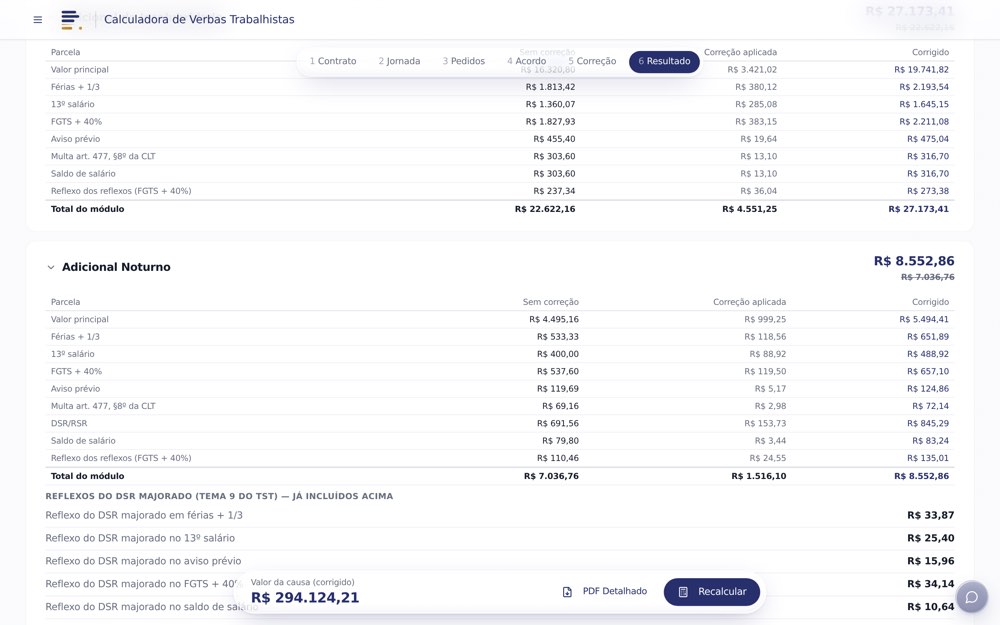This screenshot has width=1000, height=625.
Task: Open the hamburger menu
Action: 38,20
